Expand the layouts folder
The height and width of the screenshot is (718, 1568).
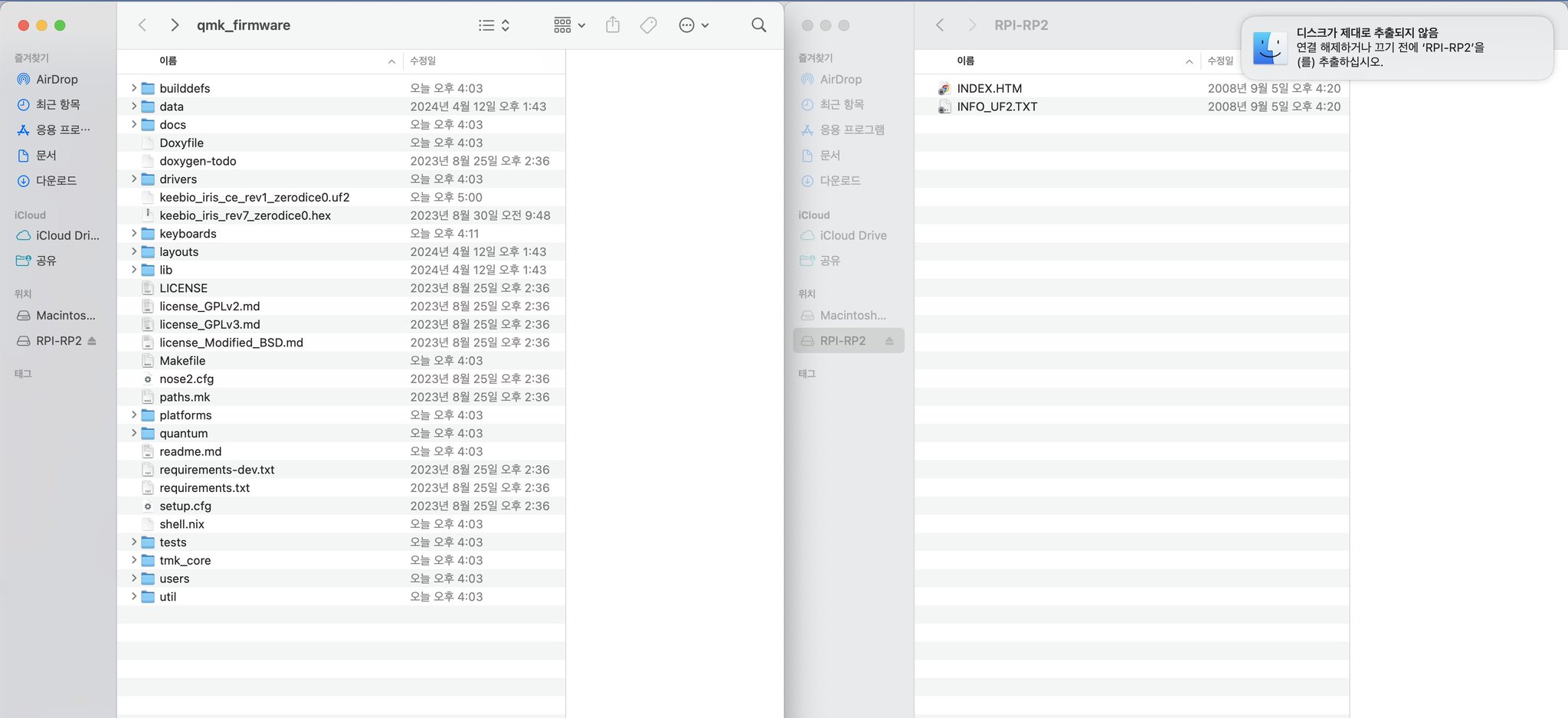134,251
